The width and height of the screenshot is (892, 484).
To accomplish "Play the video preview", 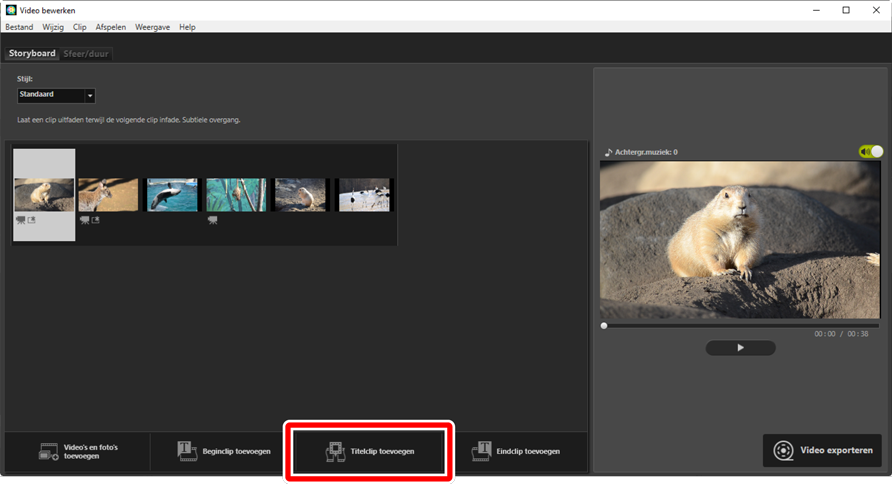I will (x=740, y=348).
